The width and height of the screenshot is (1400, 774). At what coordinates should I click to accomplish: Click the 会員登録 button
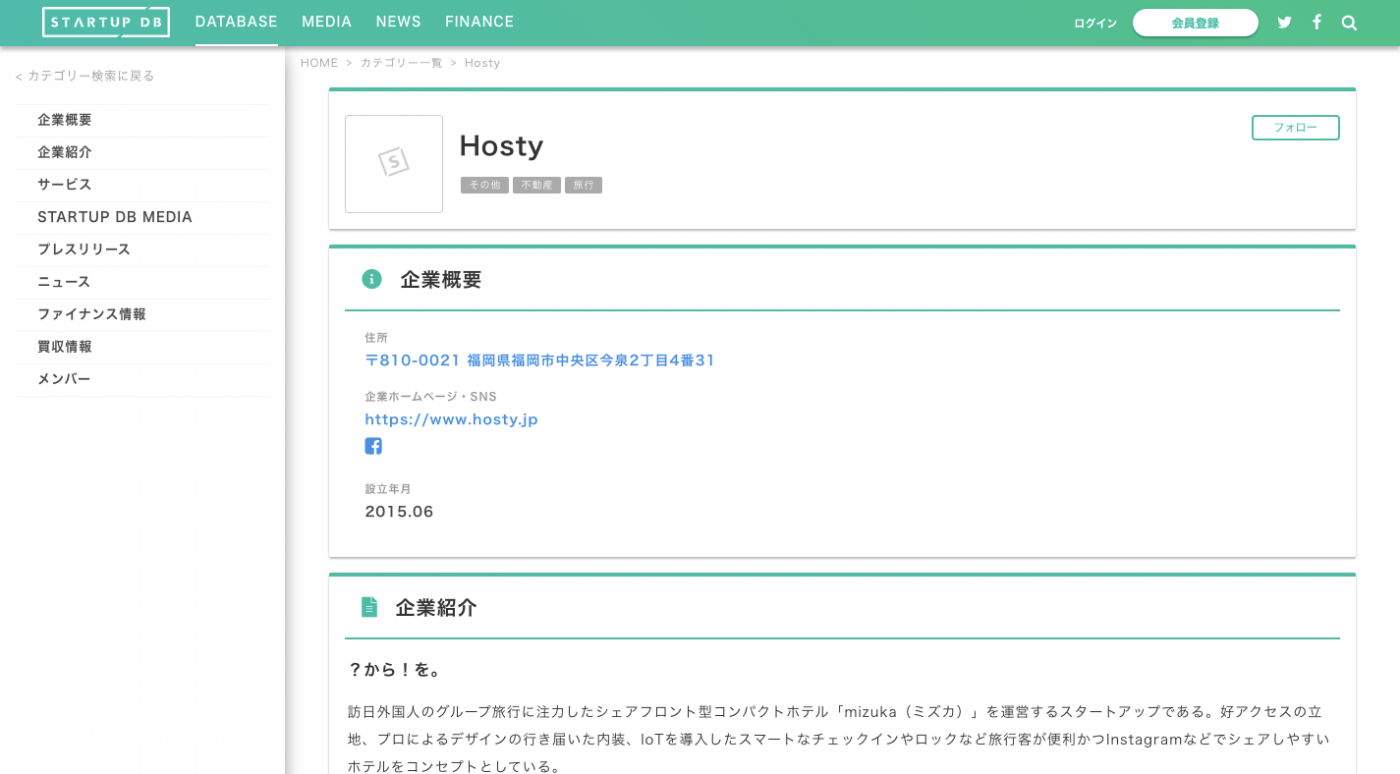coord(1195,23)
